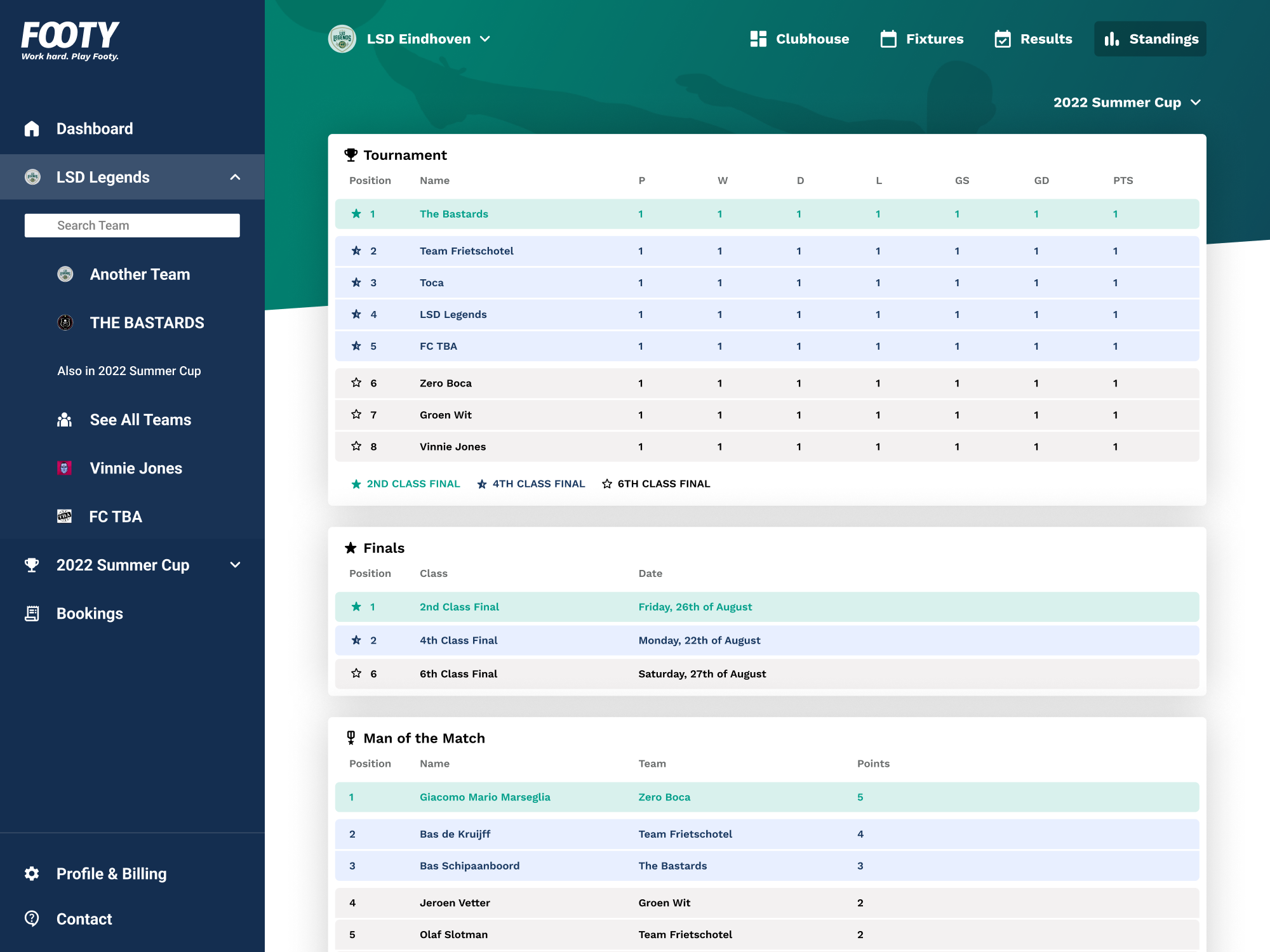The image size is (1270, 952).
Task: Click the Dashboard home icon
Action: tap(32, 129)
